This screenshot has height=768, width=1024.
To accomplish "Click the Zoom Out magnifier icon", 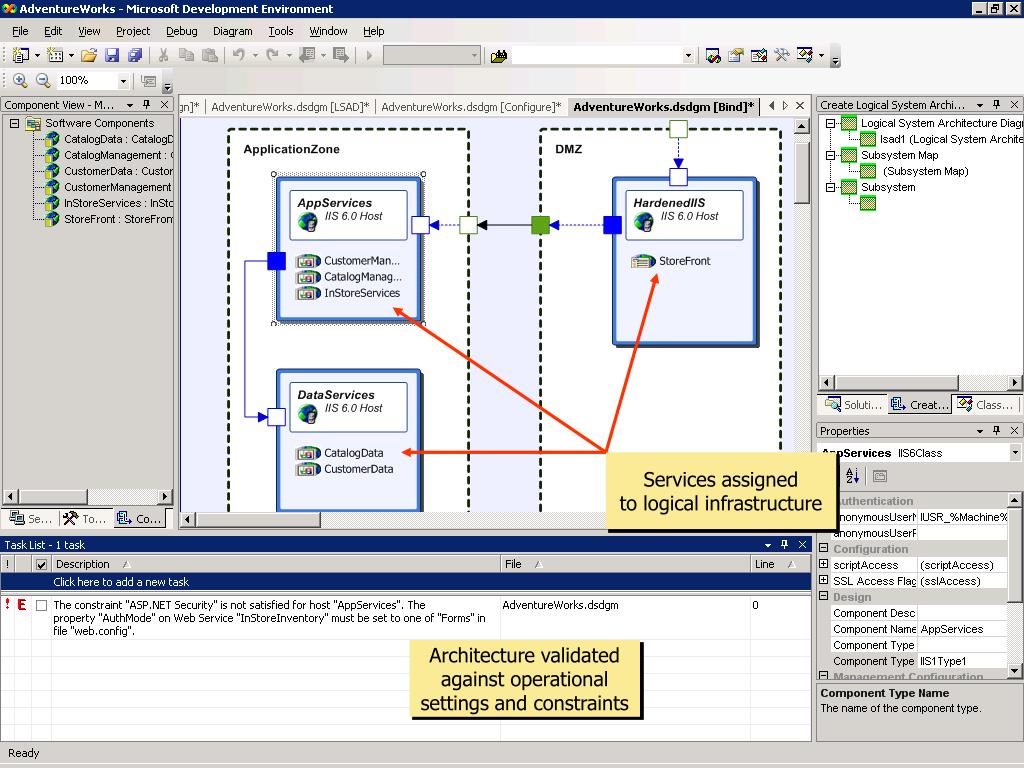I will coord(43,80).
